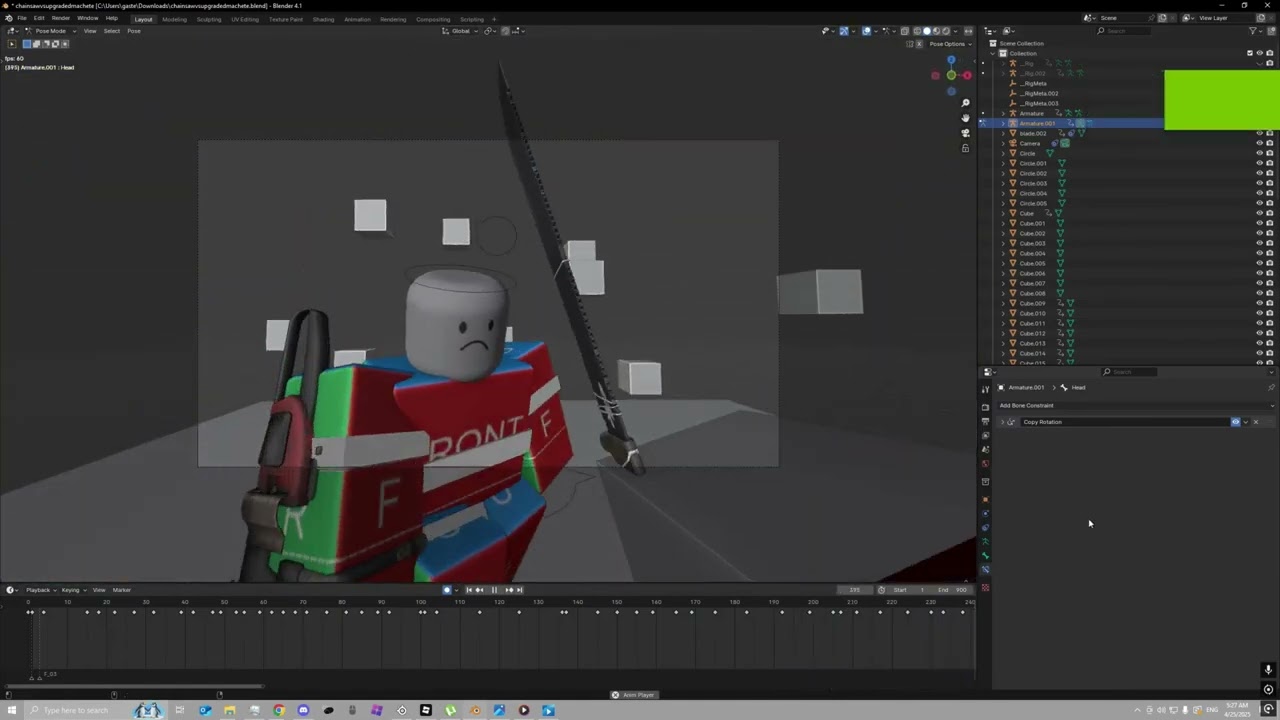Click the End frame field
This screenshot has height=720, width=1280.
pyautogui.click(x=953, y=590)
